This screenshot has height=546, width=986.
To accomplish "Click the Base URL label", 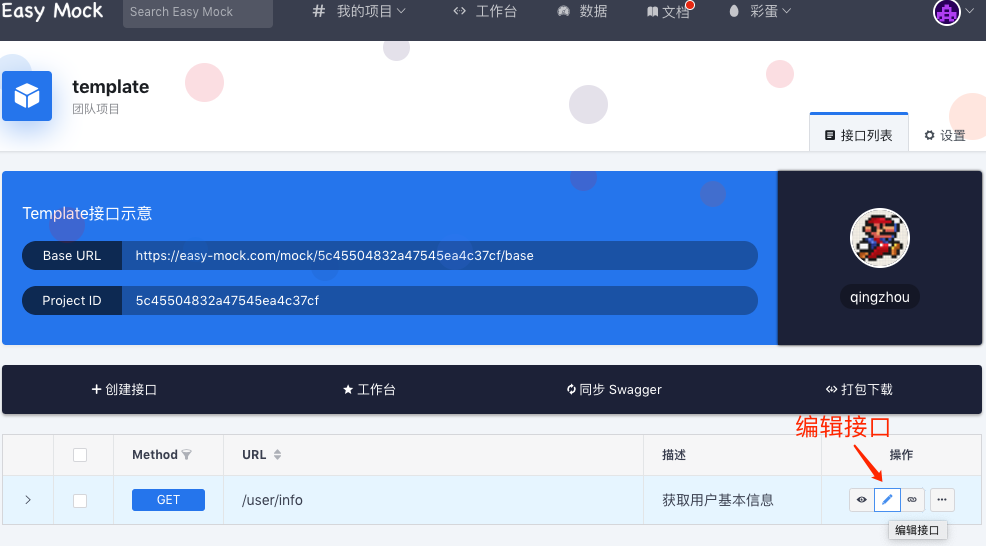I will click(72, 255).
